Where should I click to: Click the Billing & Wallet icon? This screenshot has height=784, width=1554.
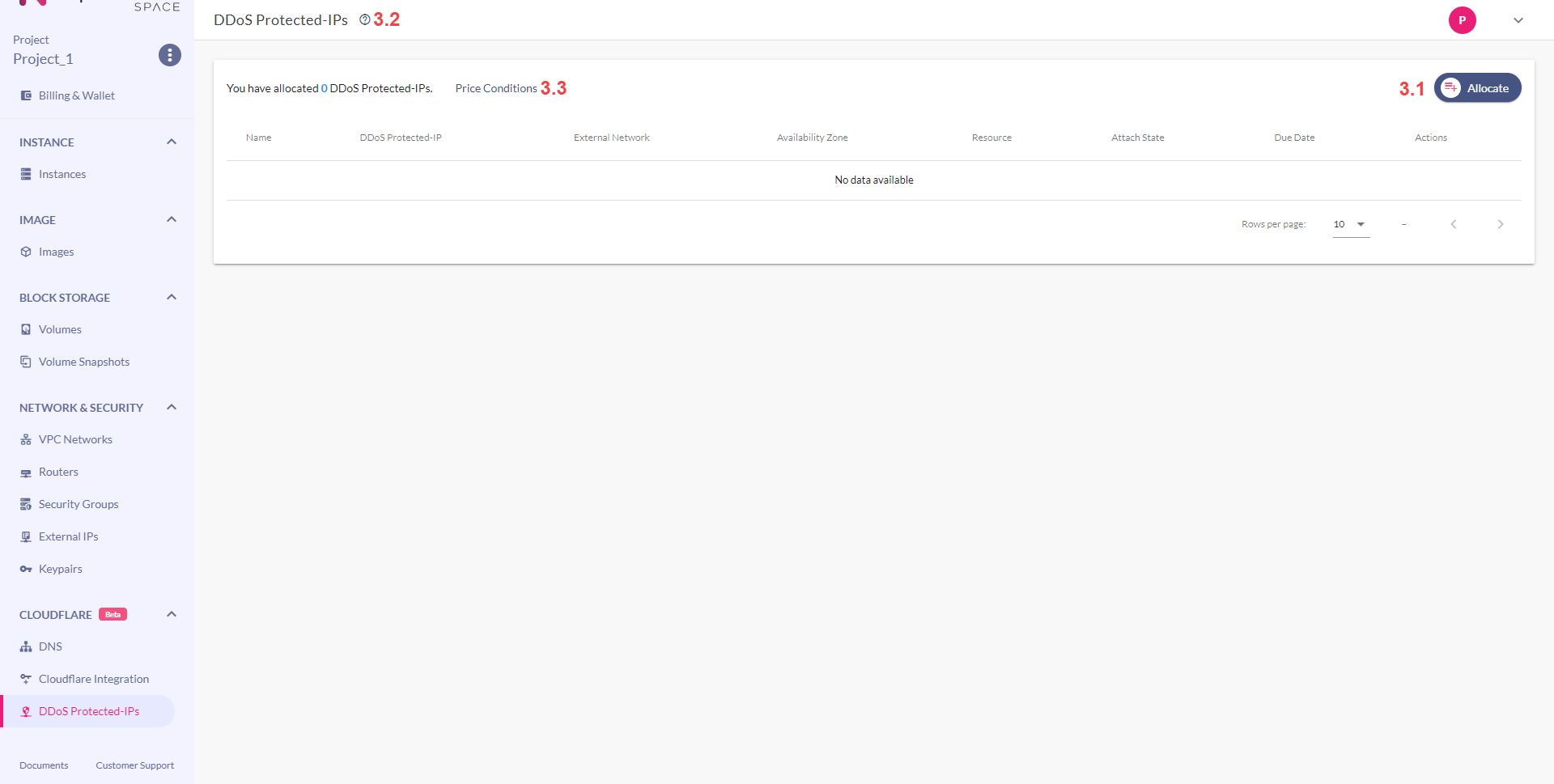point(26,95)
